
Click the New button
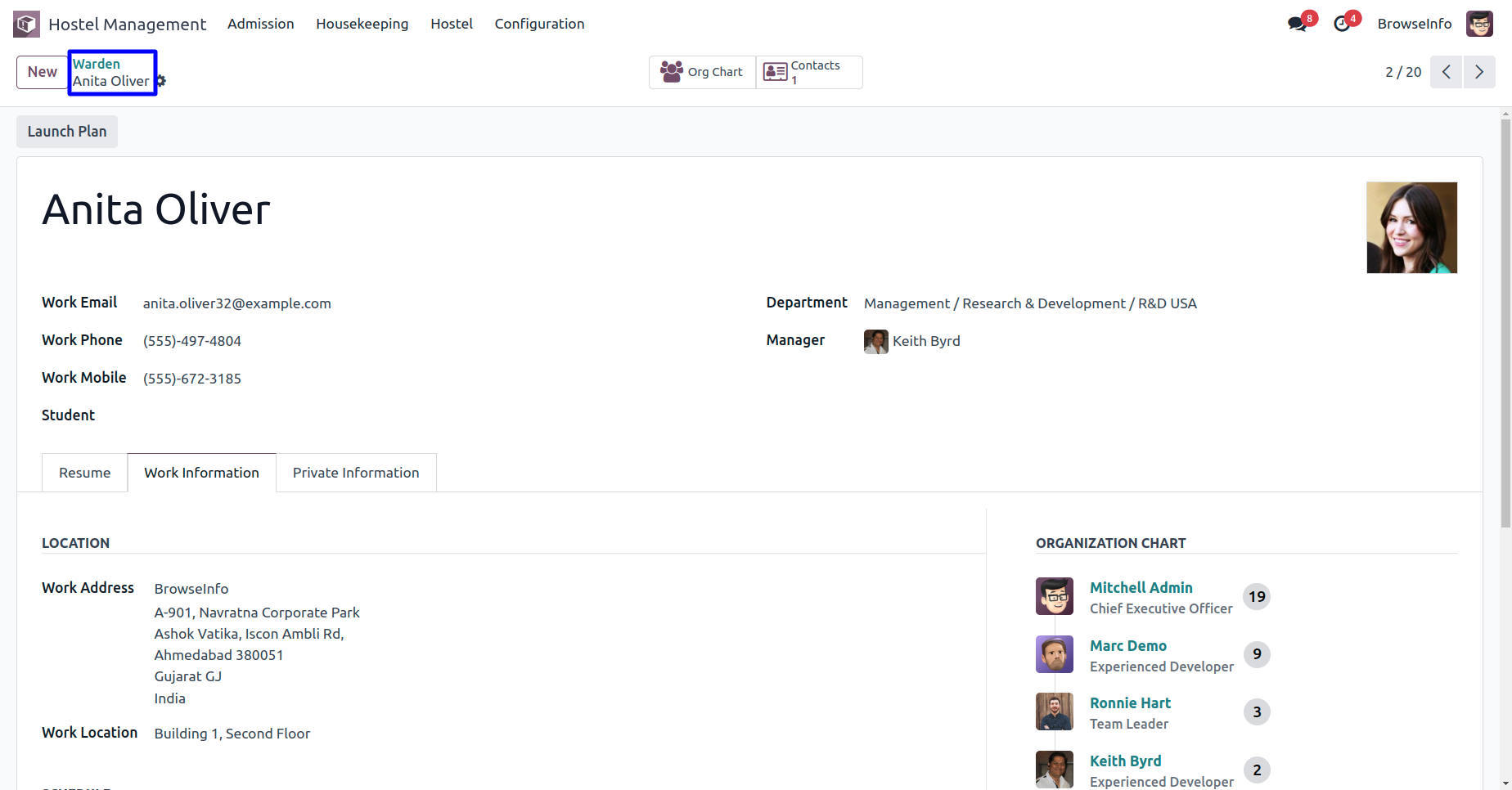tap(43, 72)
